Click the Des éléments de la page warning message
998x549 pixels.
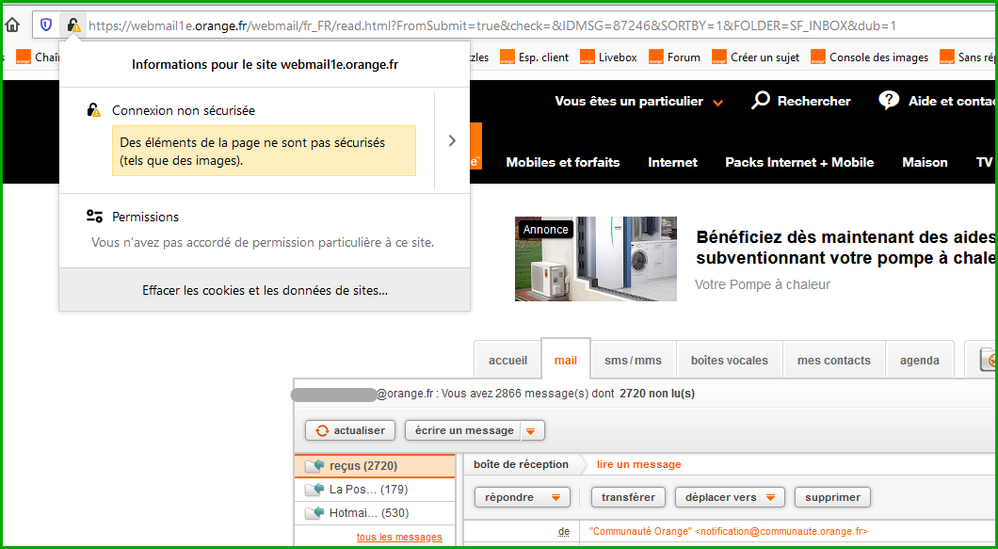tap(264, 151)
